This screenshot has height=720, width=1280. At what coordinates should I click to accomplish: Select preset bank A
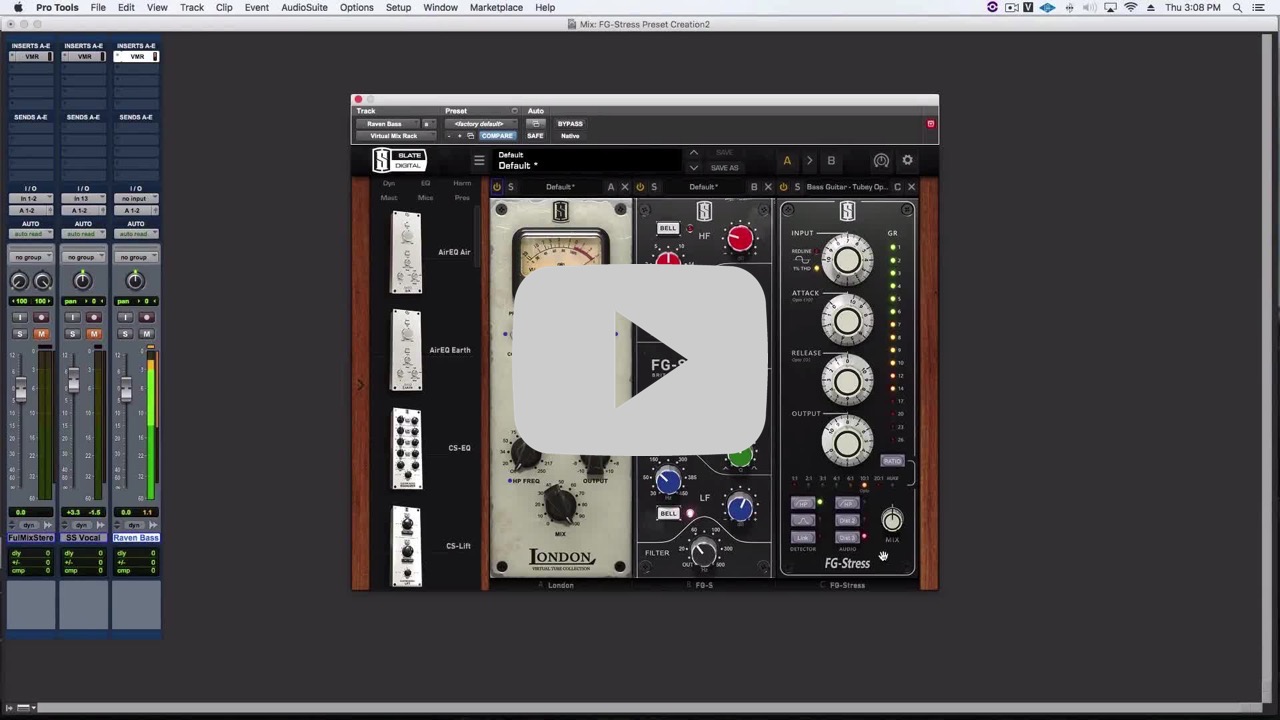tap(787, 161)
